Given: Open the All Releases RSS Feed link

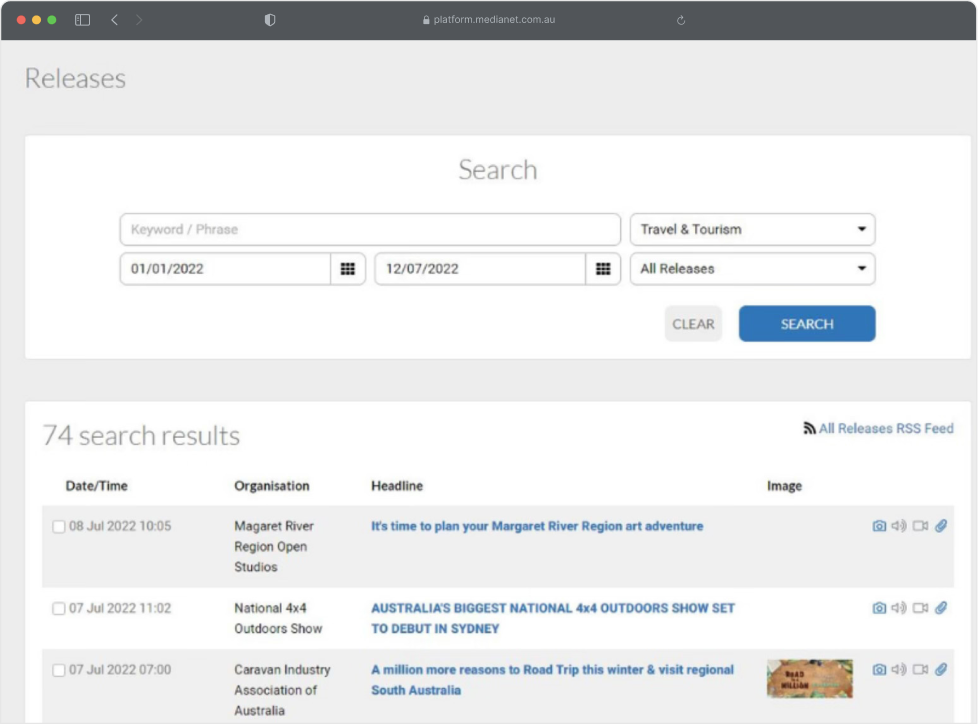Looking at the screenshot, I should 885,428.
